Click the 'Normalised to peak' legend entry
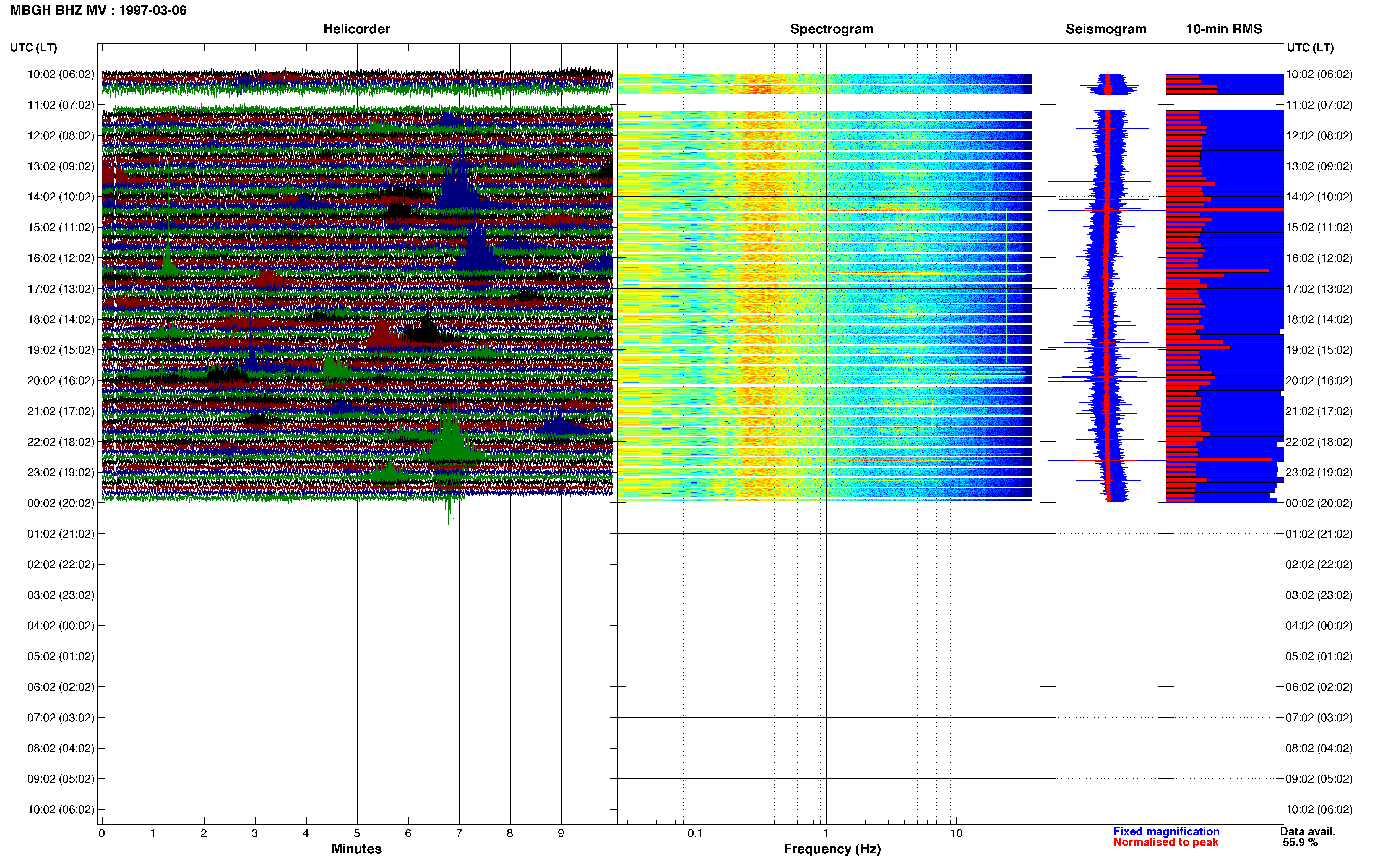Screen dimensions: 1388x868 click(1165, 842)
